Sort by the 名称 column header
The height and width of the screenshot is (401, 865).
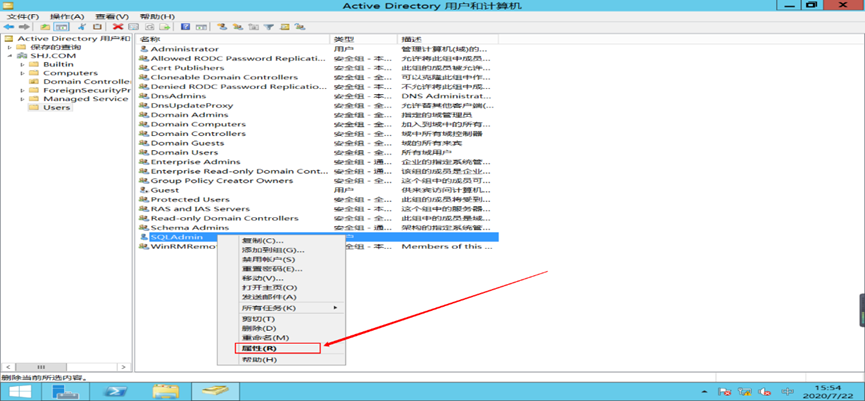[232, 39]
